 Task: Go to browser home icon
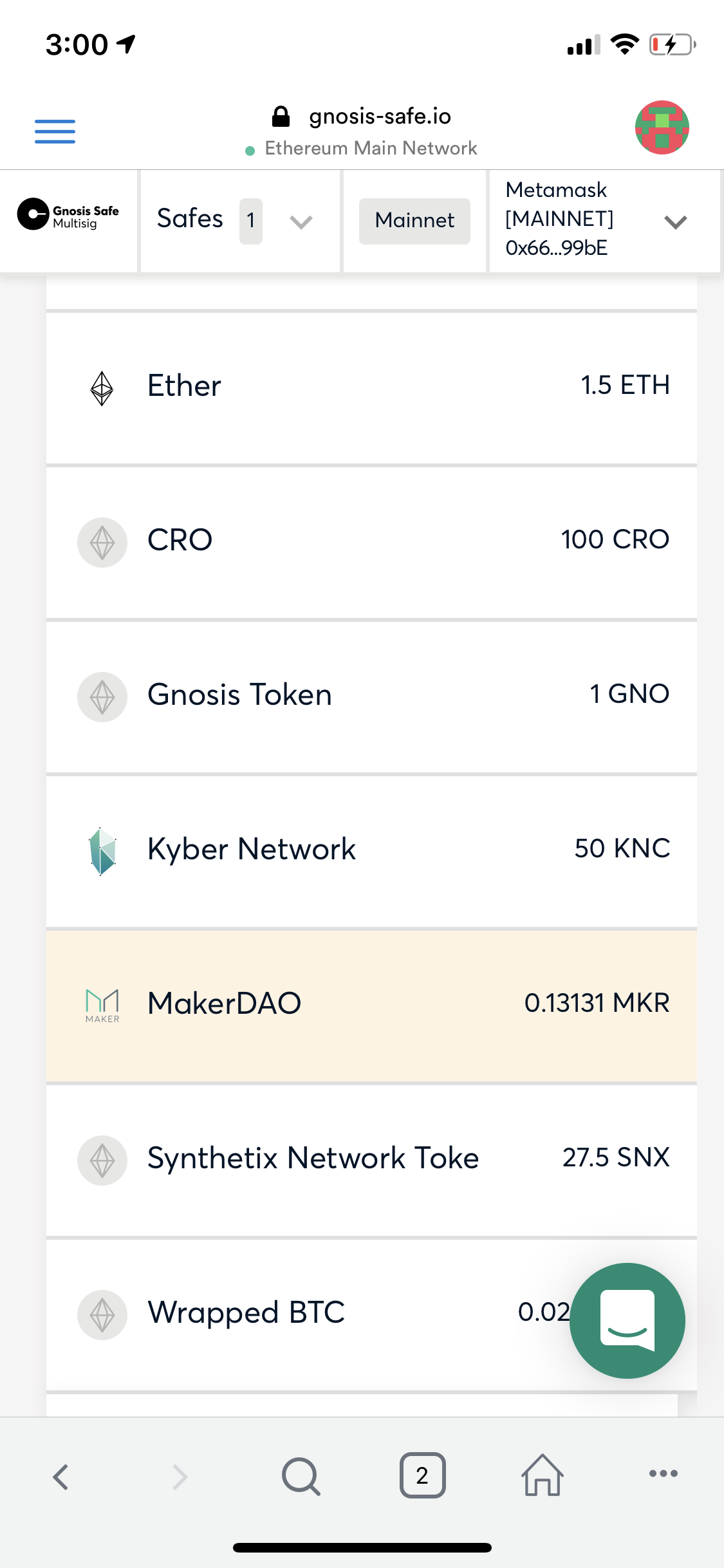(x=542, y=1475)
